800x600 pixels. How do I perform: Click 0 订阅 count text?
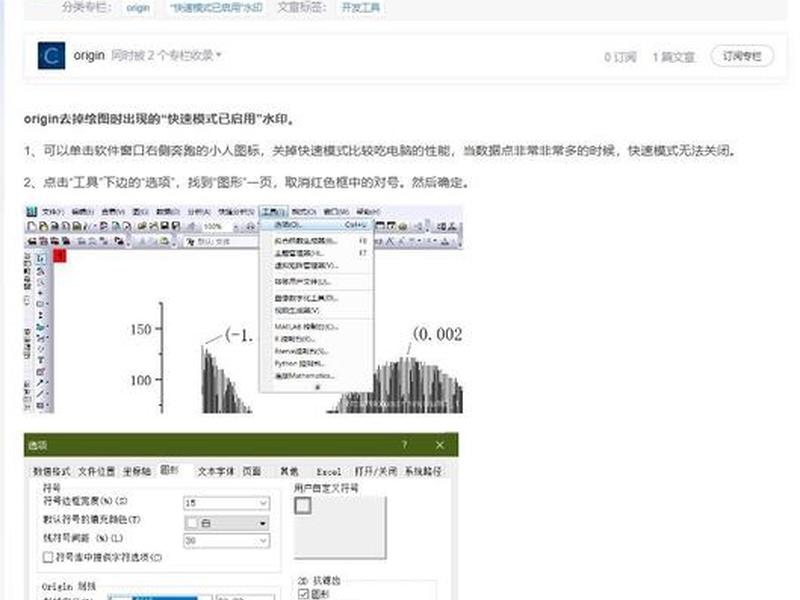[x=620, y=57]
